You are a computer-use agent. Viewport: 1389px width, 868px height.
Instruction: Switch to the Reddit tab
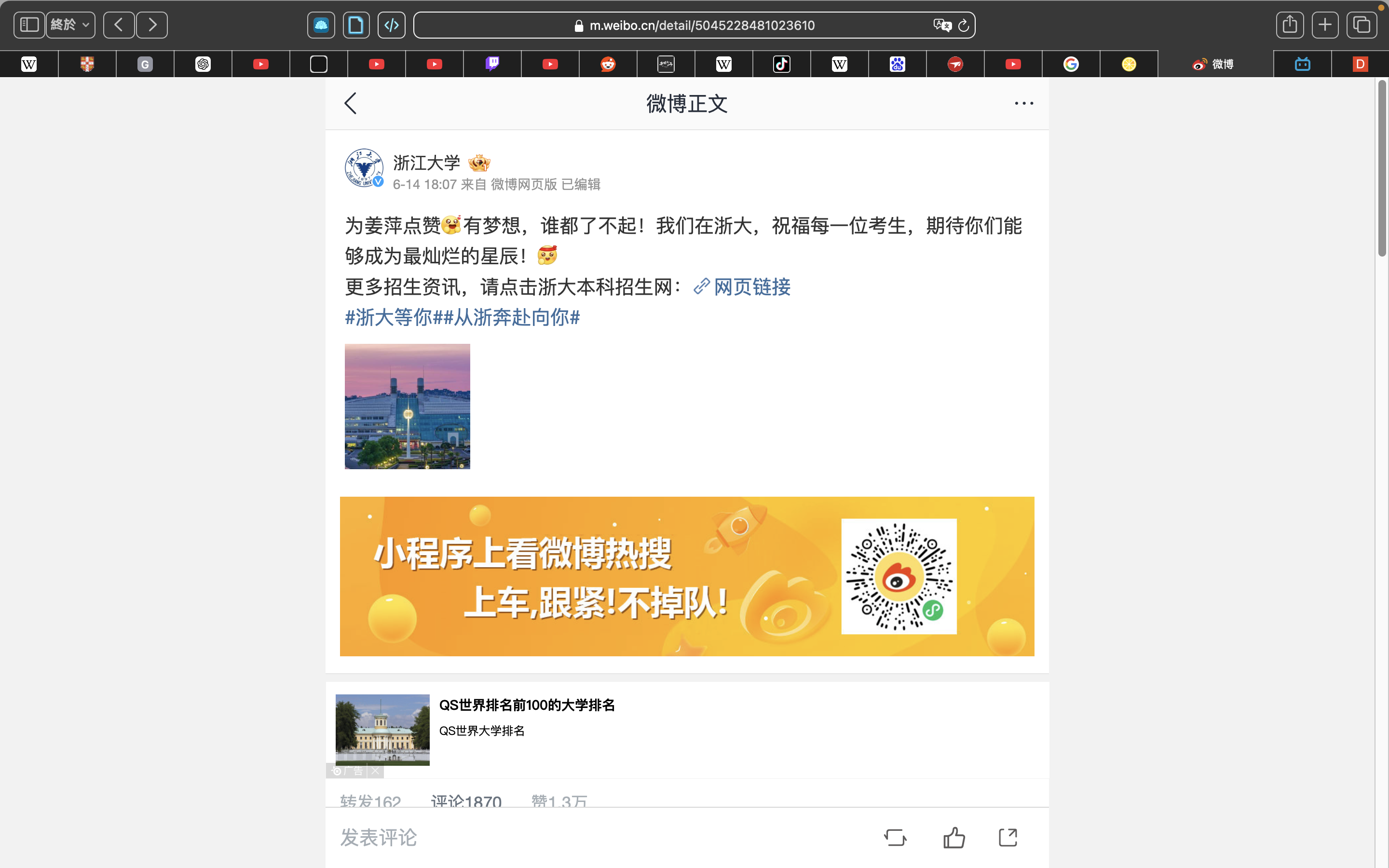point(608,64)
